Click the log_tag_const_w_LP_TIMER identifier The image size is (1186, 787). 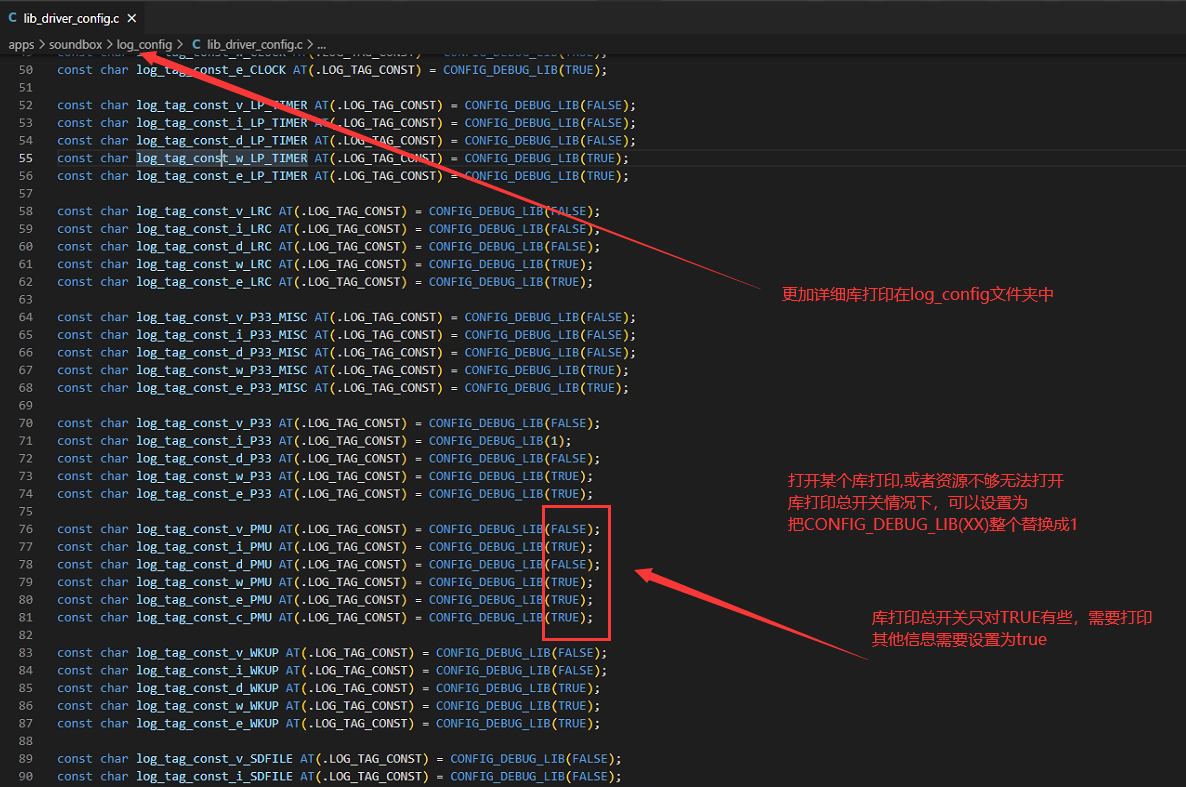(x=222, y=158)
